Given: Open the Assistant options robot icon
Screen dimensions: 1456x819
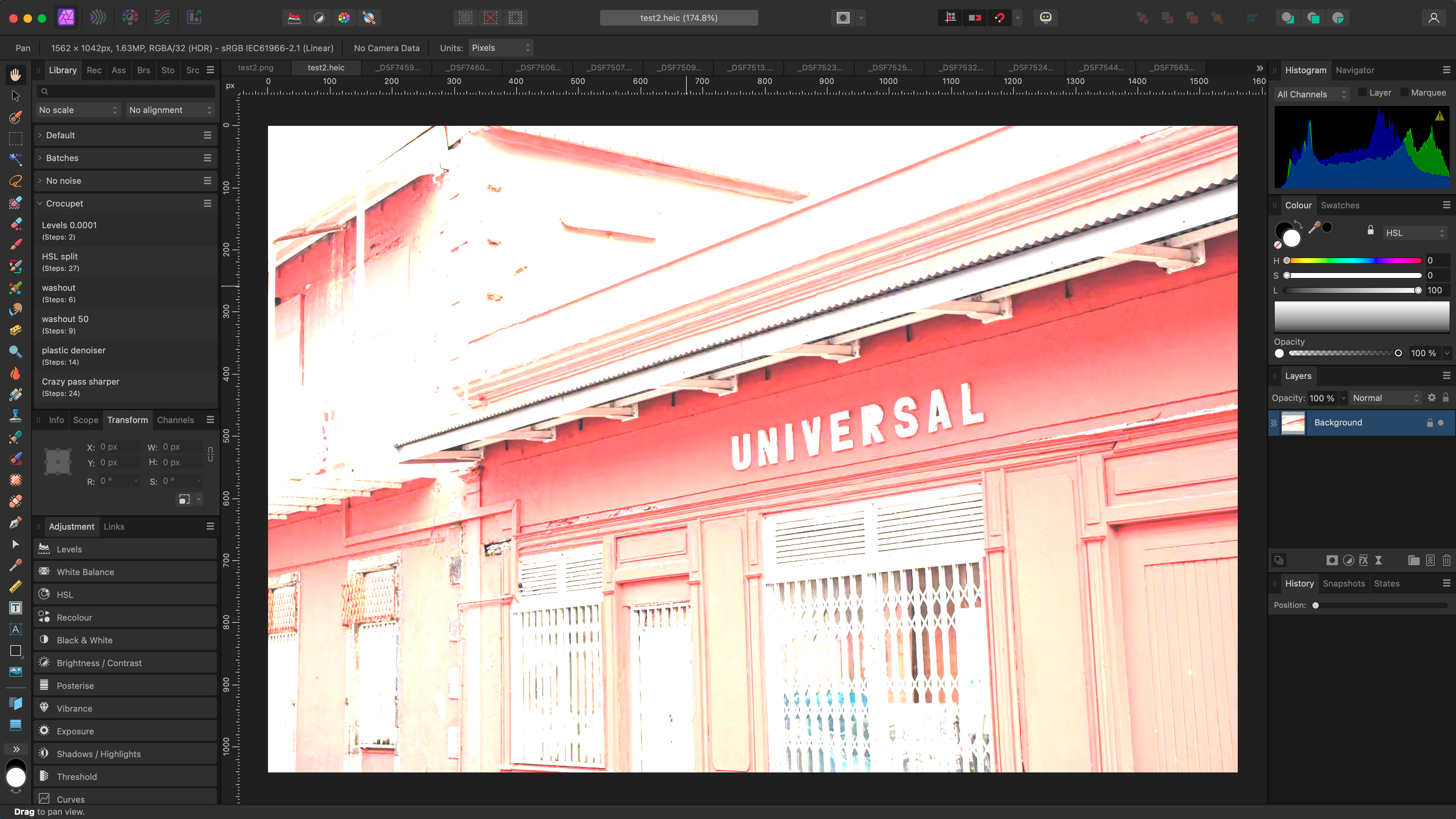Looking at the screenshot, I should tap(1046, 17).
